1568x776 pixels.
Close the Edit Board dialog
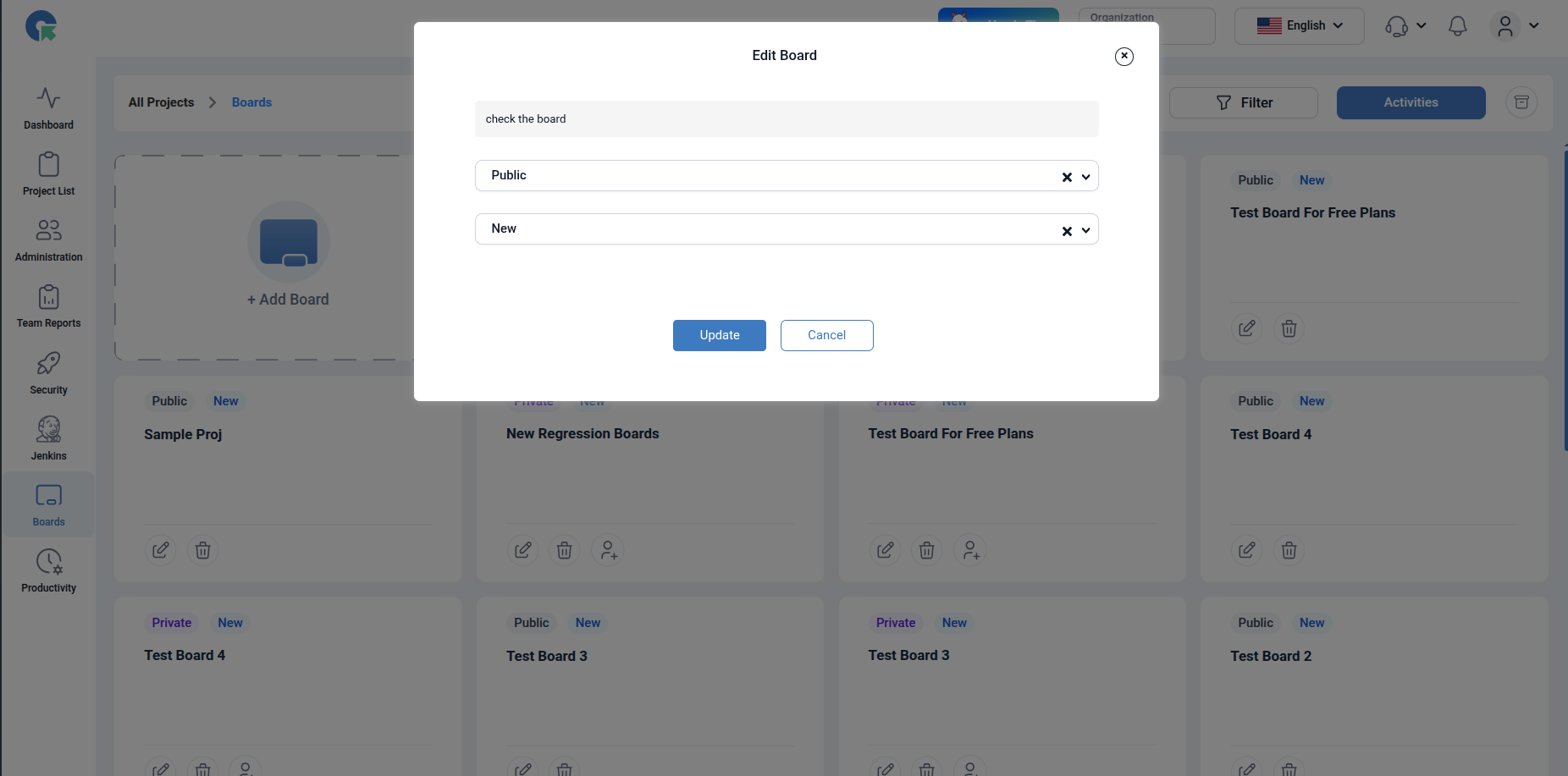click(1124, 56)
